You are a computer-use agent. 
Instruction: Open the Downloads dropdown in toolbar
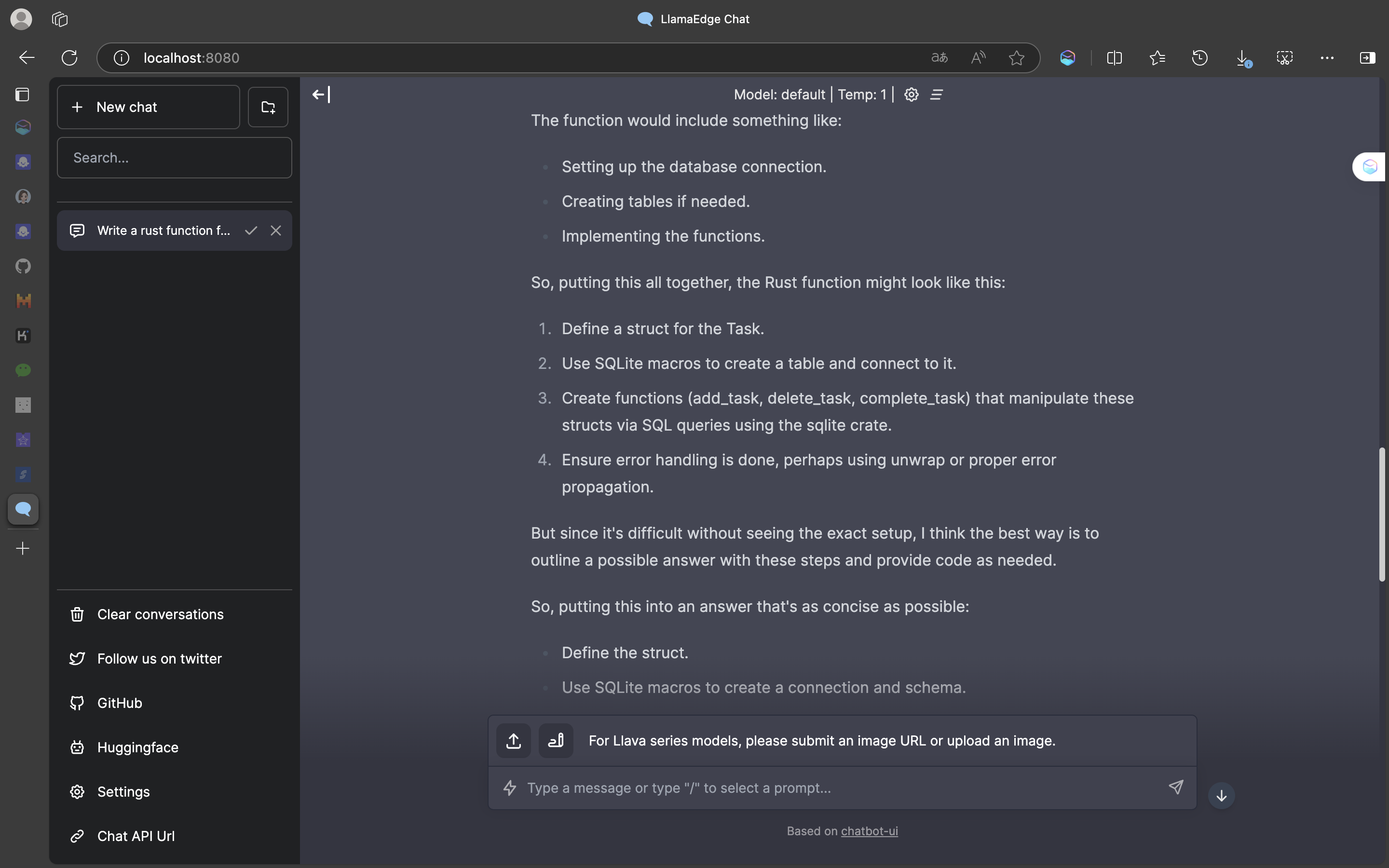(1242, 58)
